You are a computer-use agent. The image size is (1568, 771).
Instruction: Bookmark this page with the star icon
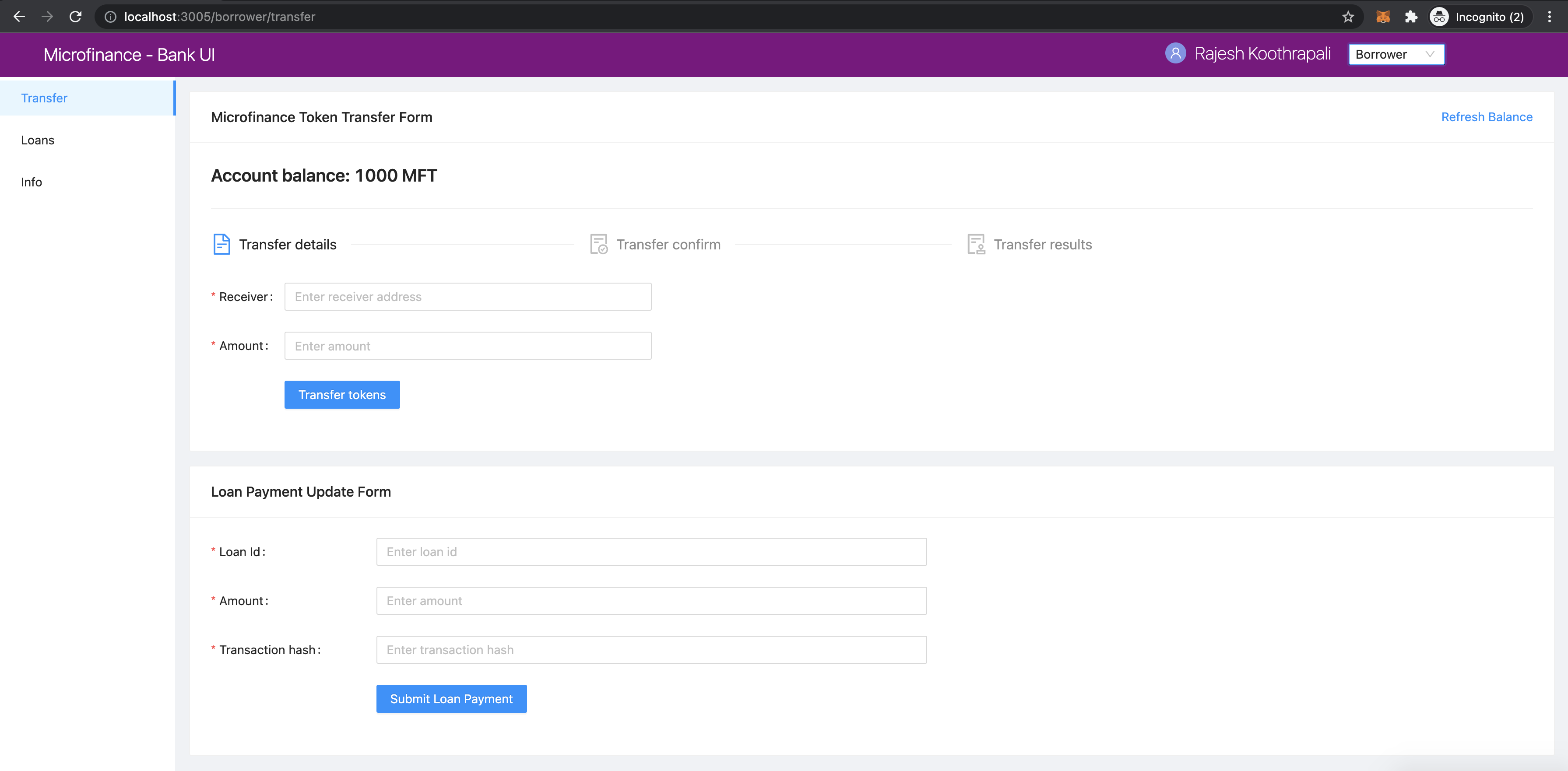(1348, 17)
